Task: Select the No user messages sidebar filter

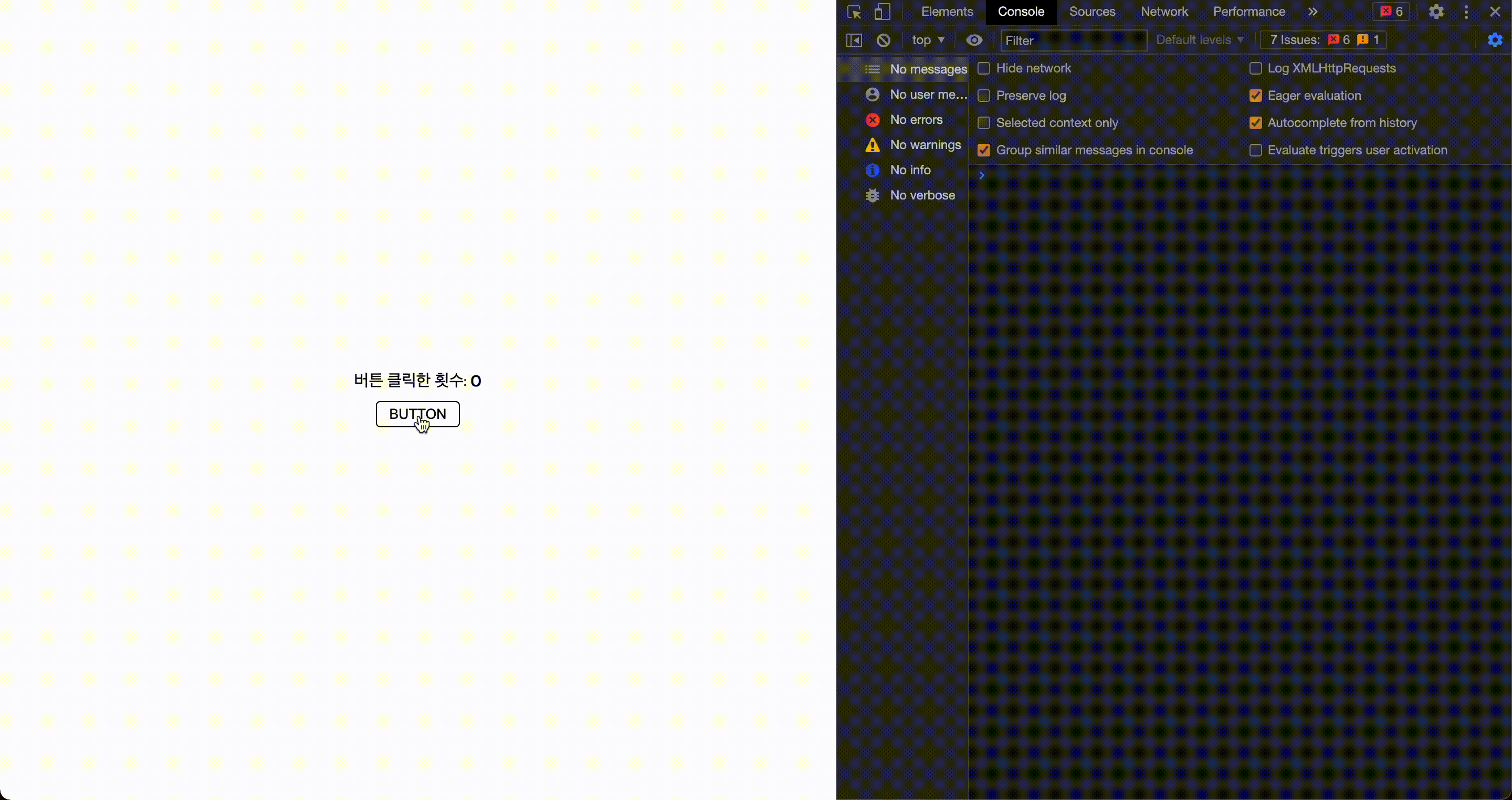Action: pos(904,94)
